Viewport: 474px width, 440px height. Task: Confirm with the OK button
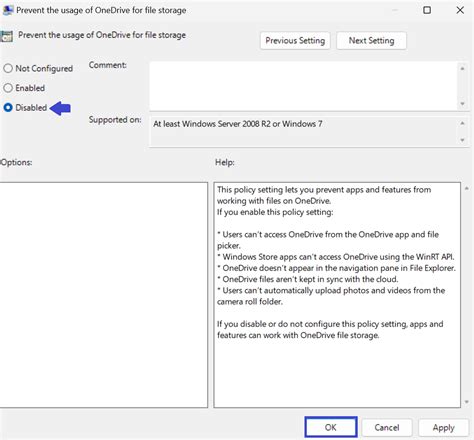click(x=331, y=427)
